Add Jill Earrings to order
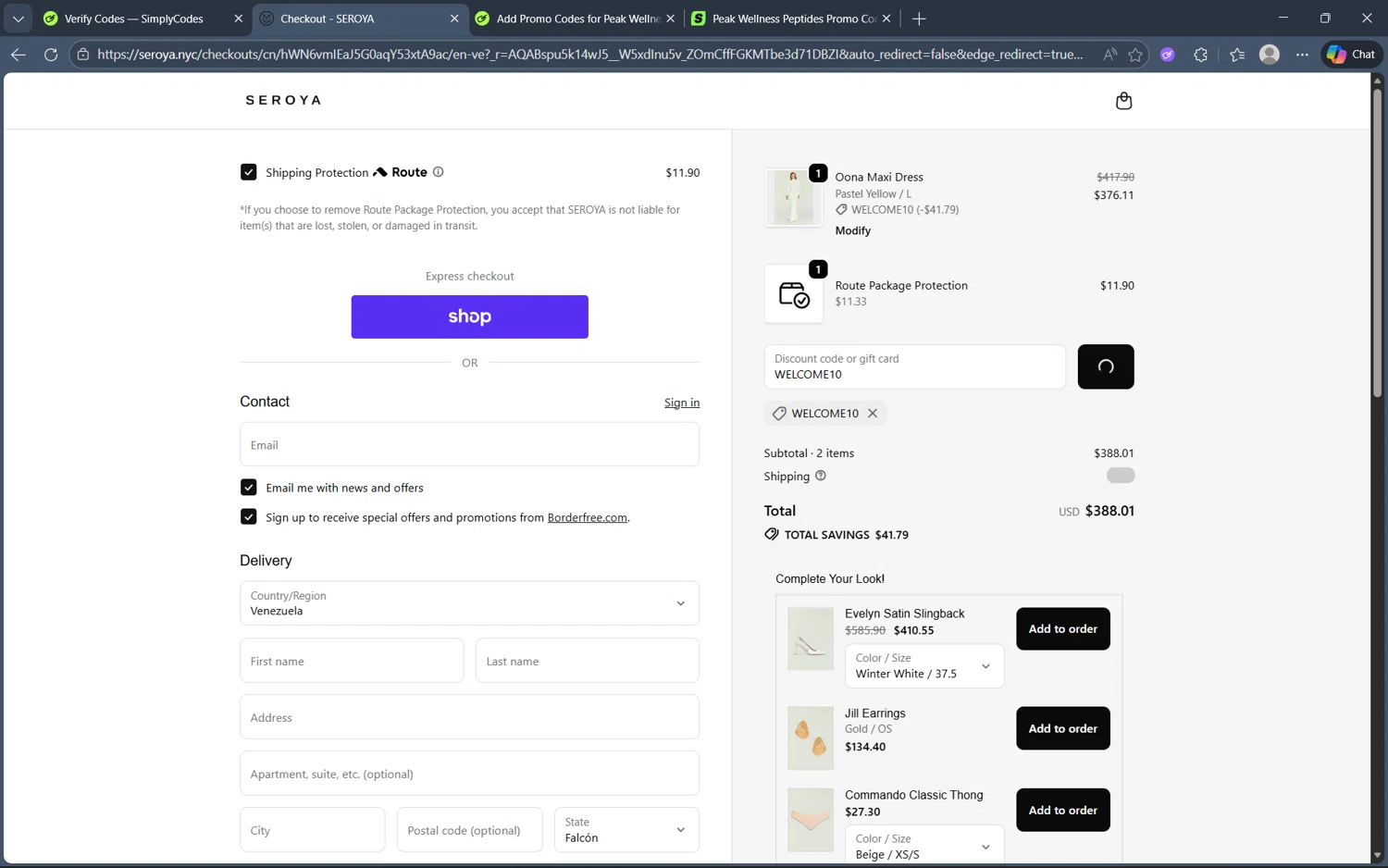 click(x=1062, y=728)
